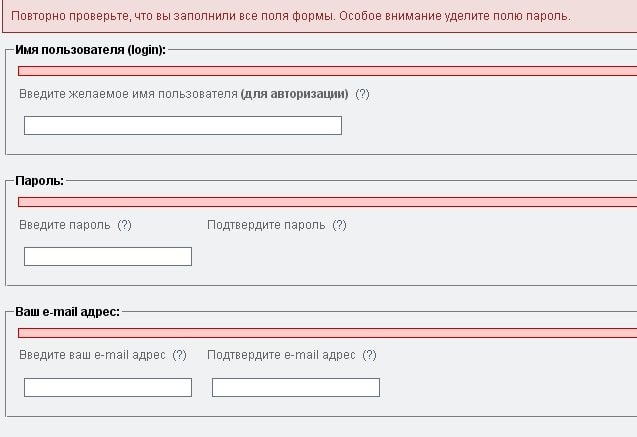The height and width of the screenshot is (437, 637).
Task: Show the (?) help for "Введите ваш e-mail адрес"
Action: [179, 355]
